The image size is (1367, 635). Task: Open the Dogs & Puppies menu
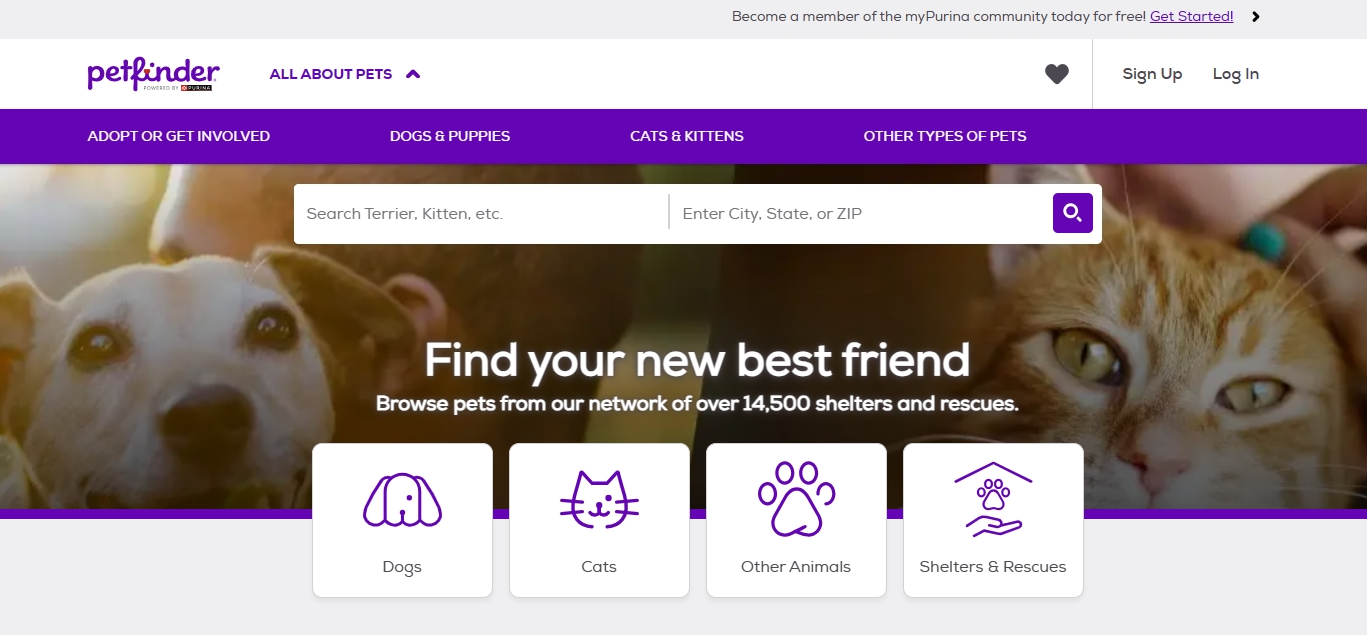tap(450, 136)
